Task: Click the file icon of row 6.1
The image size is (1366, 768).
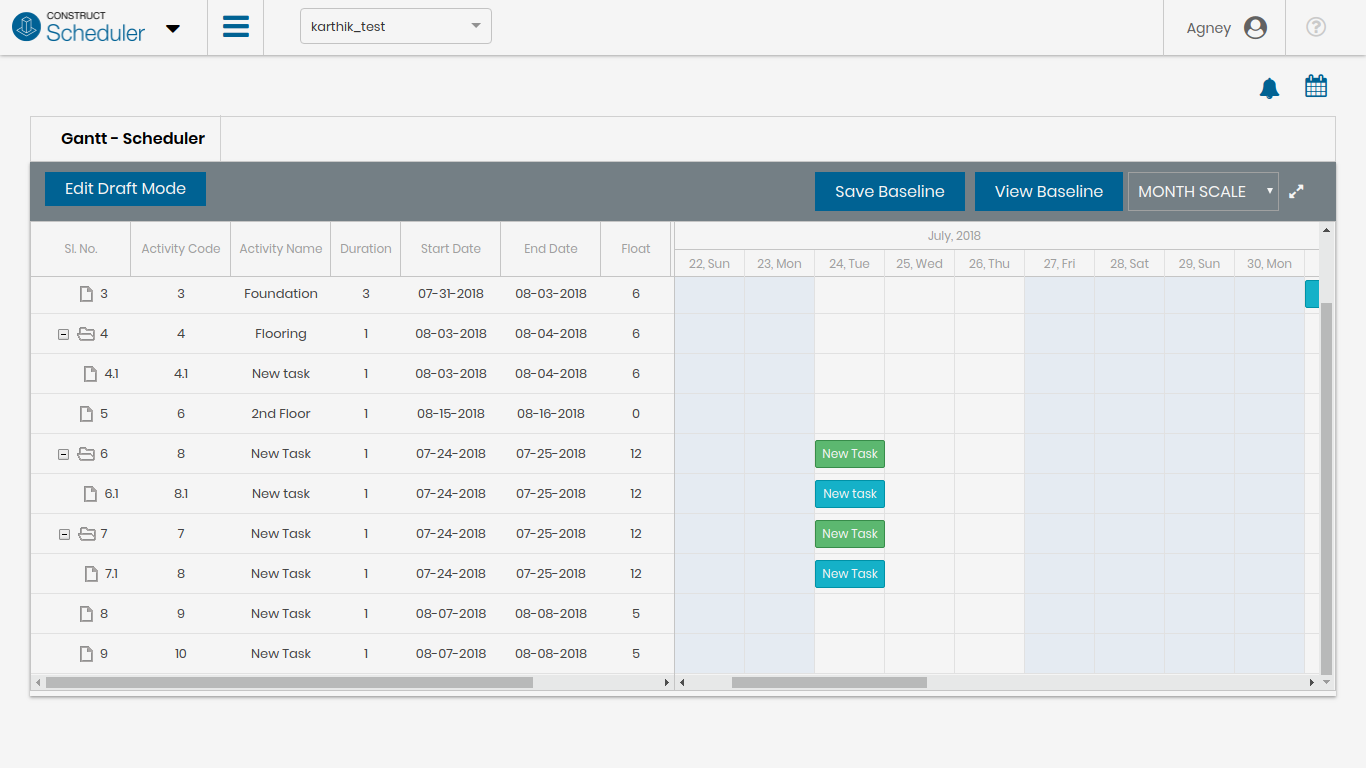Action: click(x=90, y=494)
